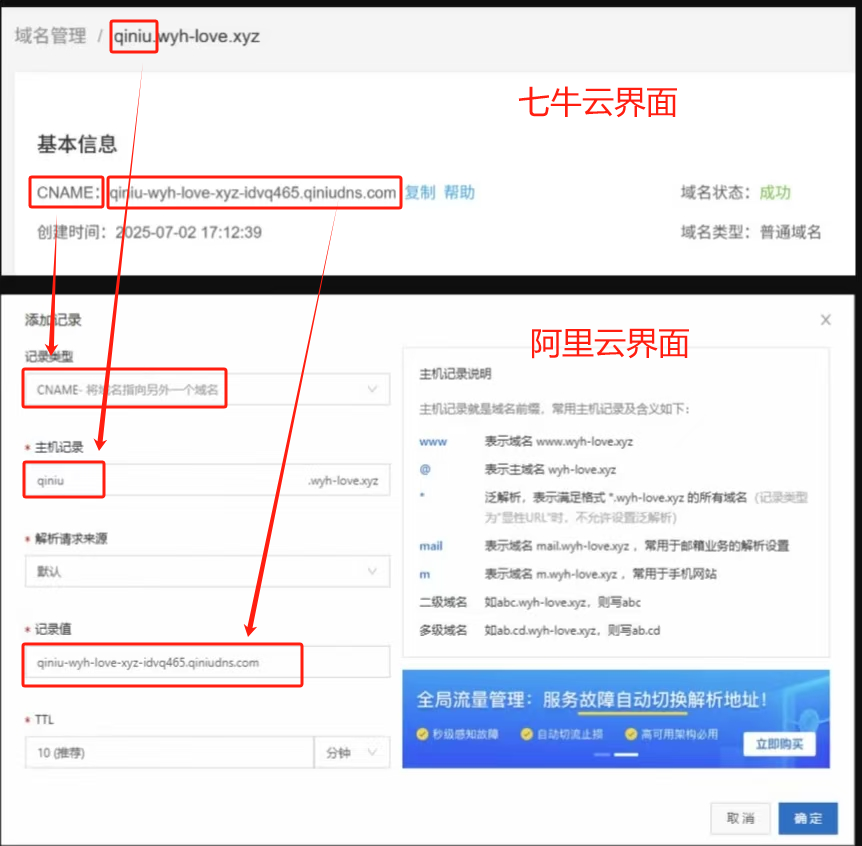The height and width of the screenshot is (846, 862).
Task: Click the 自动切流止损 checkmark icon in banner
Action: (x=526, y=734)
